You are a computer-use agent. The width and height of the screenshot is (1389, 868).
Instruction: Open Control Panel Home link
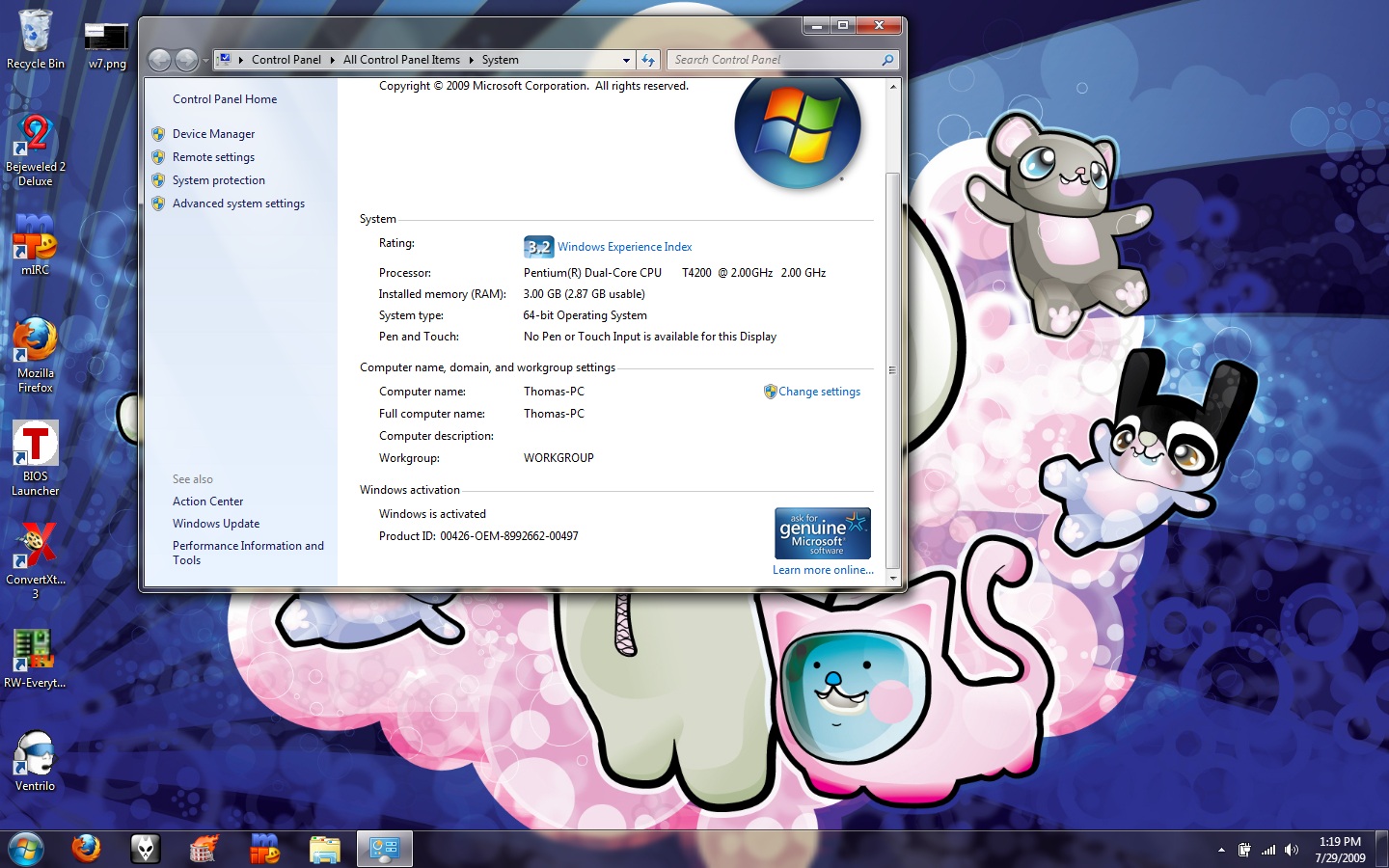[x=225, y=99]
